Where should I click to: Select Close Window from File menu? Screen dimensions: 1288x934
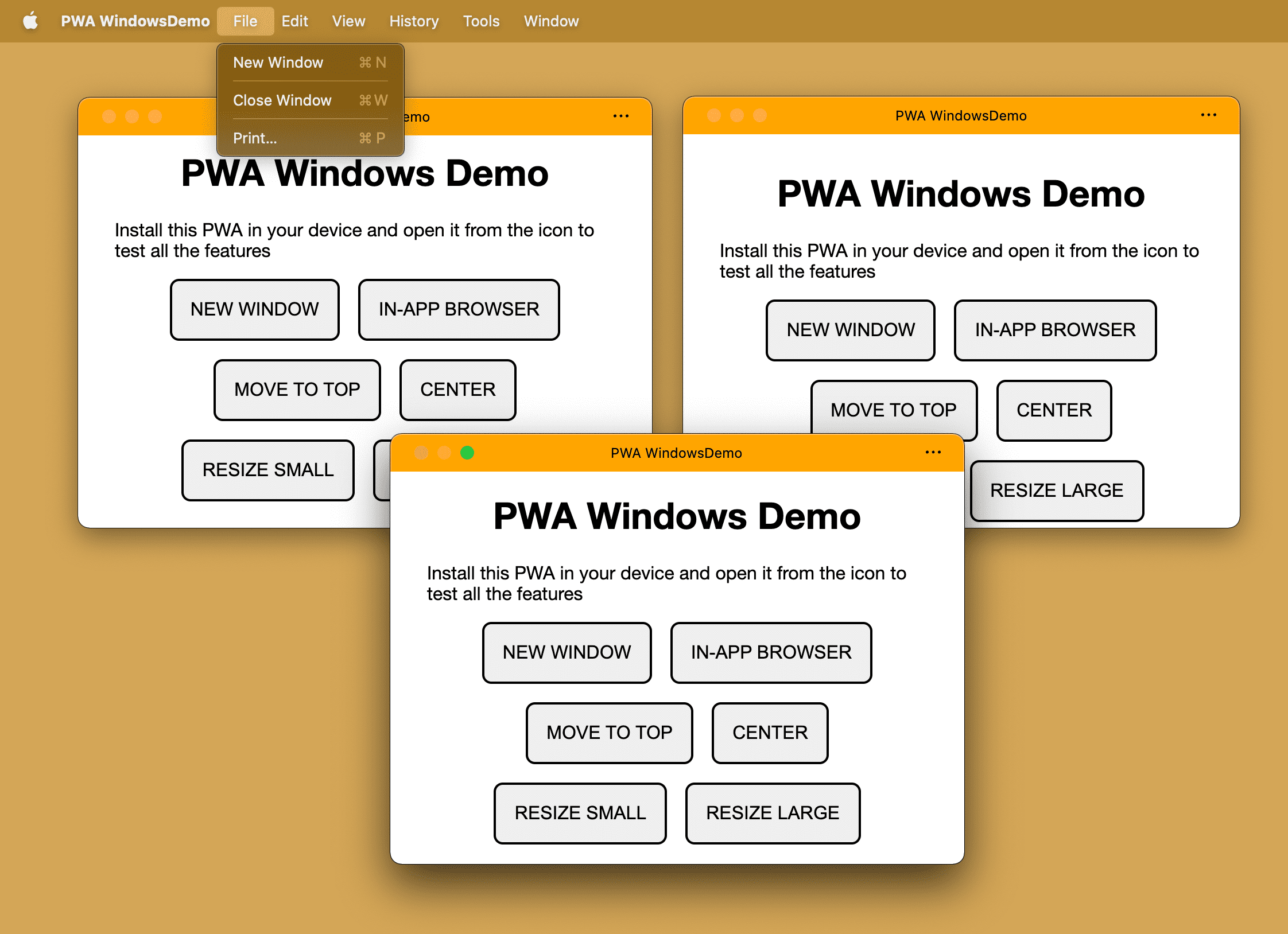tap(284, 100)
